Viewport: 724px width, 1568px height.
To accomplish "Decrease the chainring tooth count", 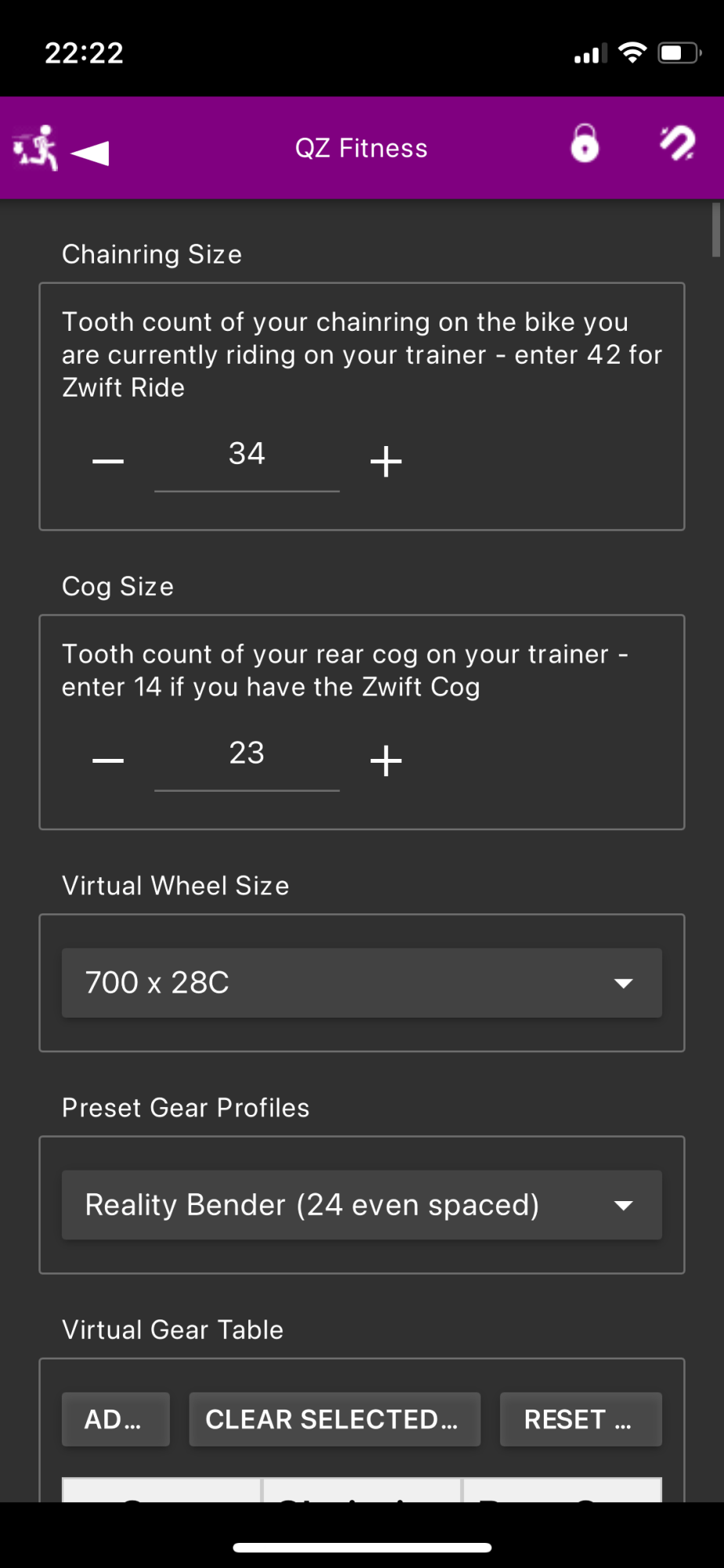I will click(x=108, y=461).
